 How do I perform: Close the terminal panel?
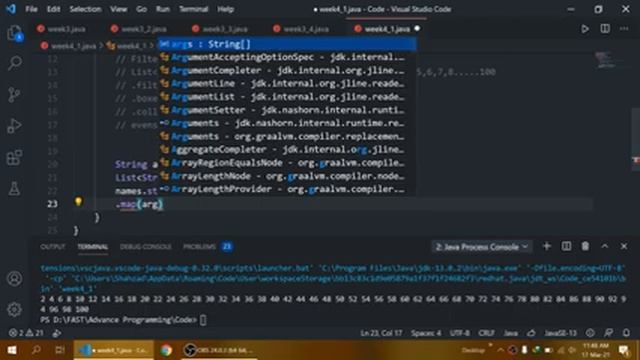point(624,247)
